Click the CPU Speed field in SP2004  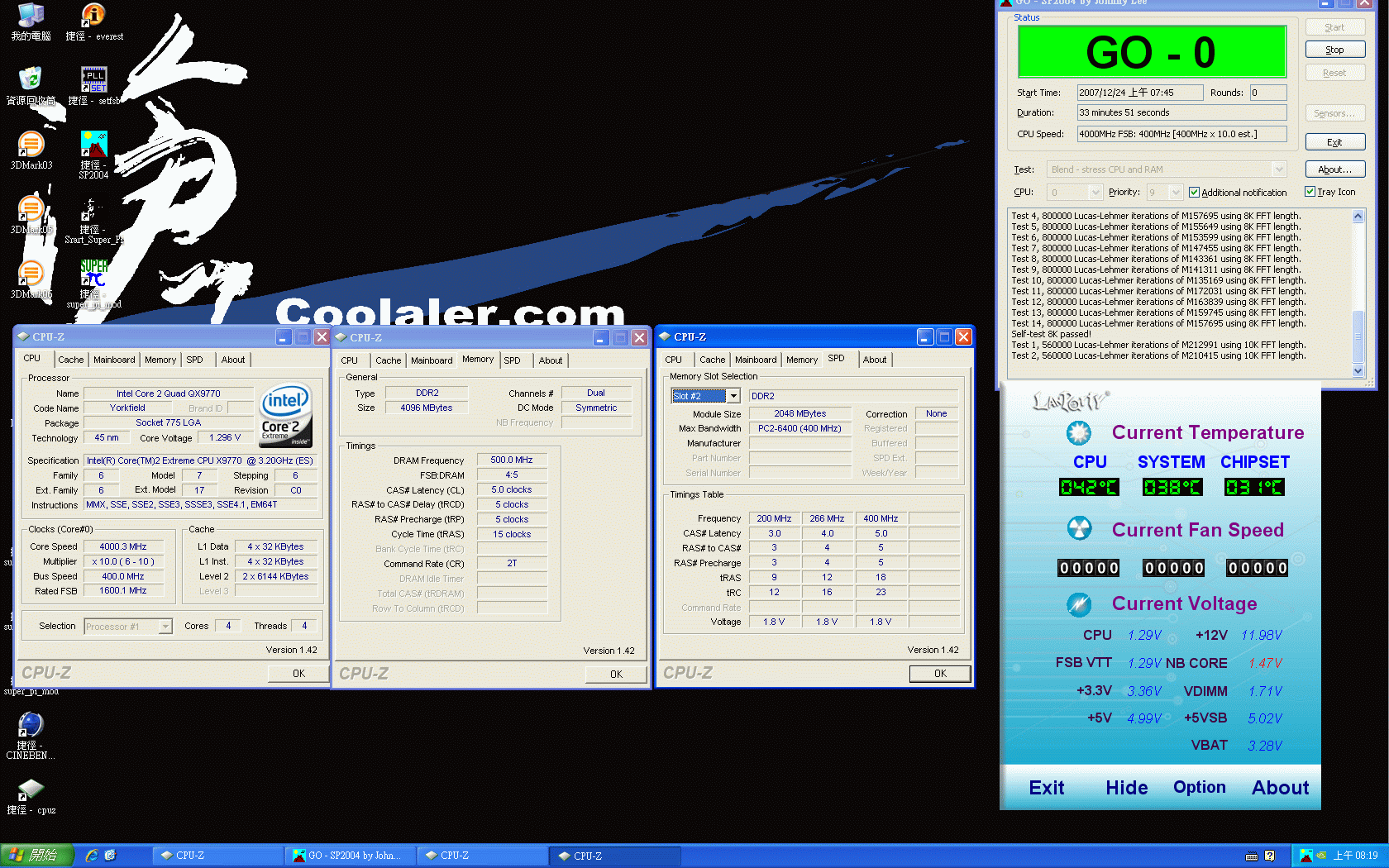[1181, 134]
